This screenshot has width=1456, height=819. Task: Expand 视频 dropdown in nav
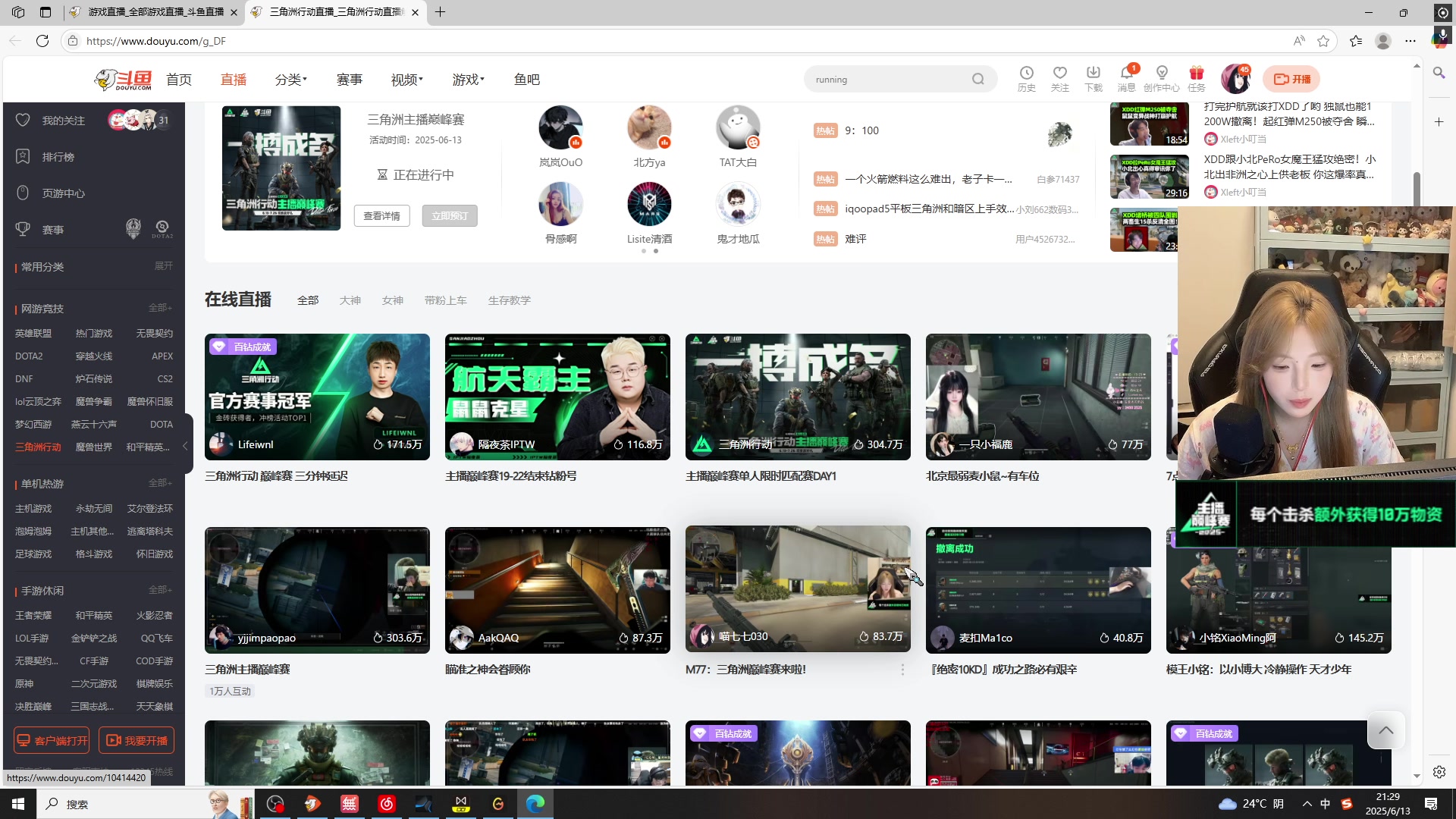[406, 80]
